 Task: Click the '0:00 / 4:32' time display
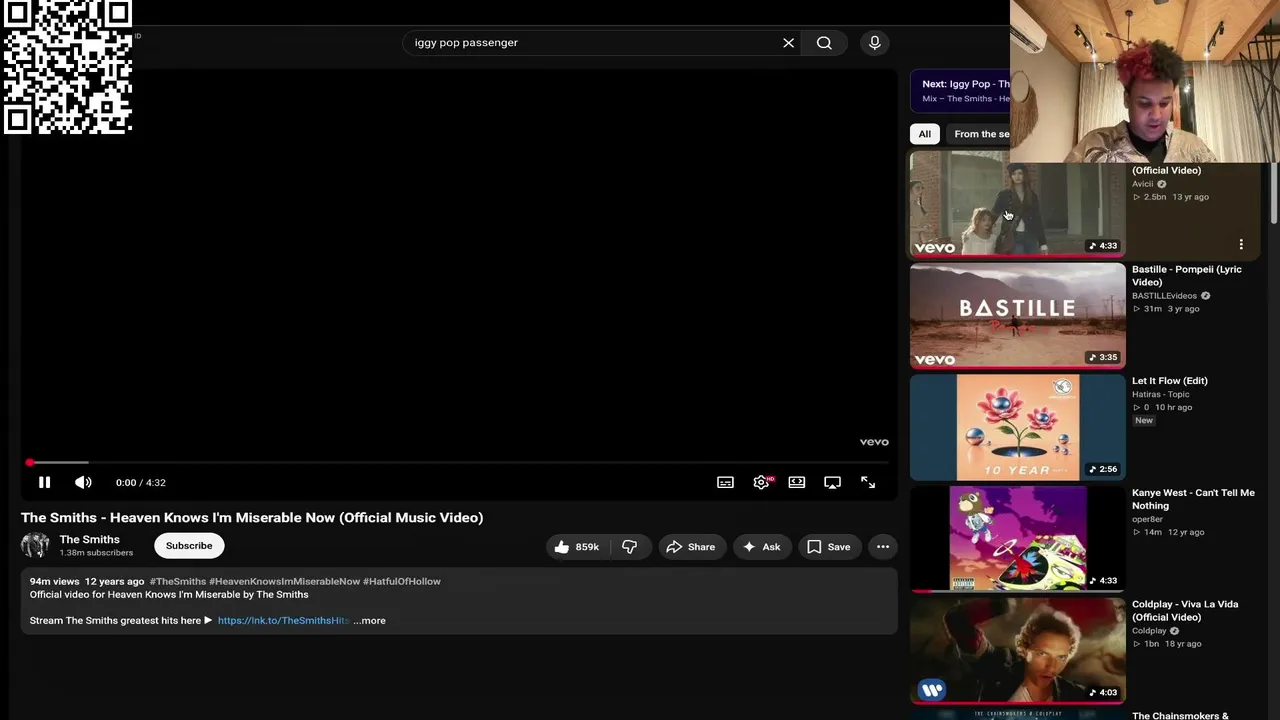[x=141, y=483]
